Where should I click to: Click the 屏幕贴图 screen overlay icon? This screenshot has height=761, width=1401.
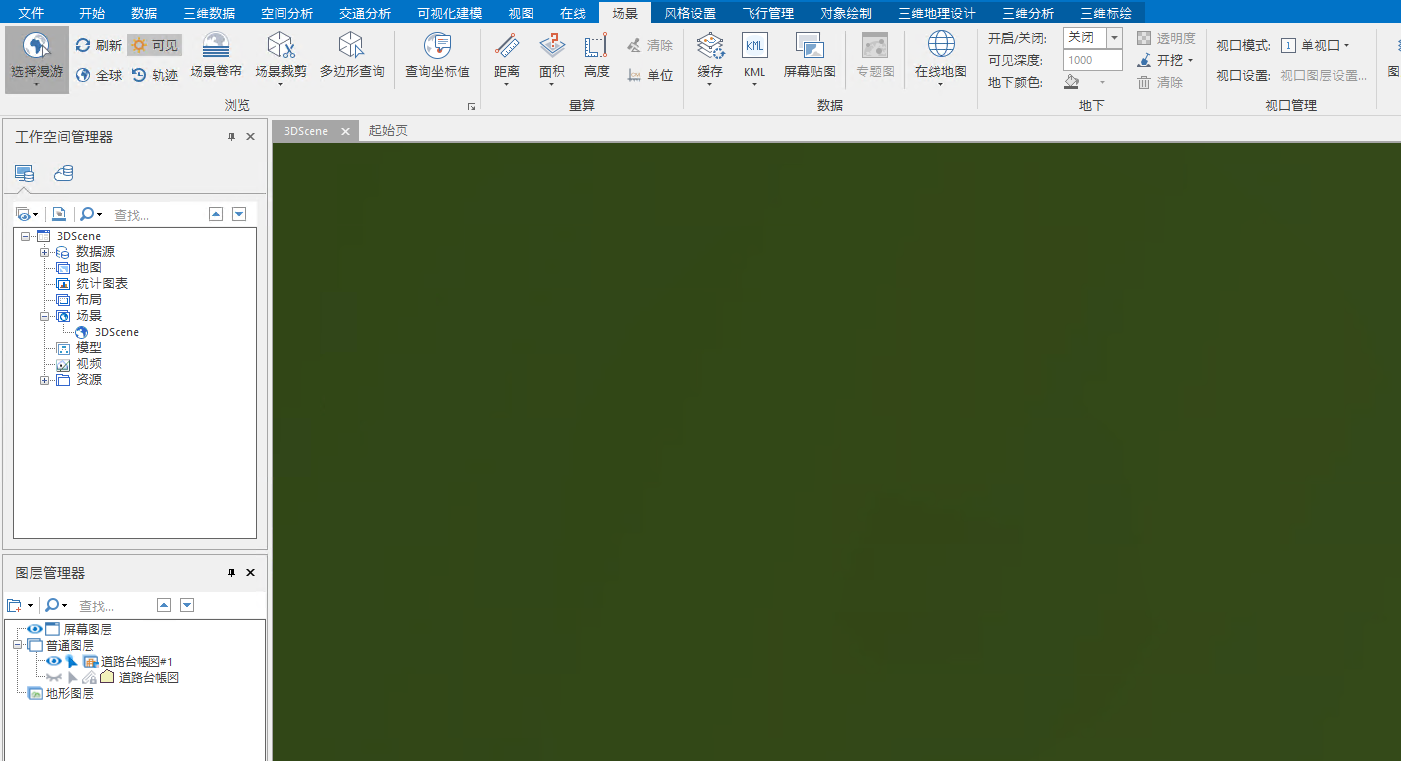tap(809, 56)
